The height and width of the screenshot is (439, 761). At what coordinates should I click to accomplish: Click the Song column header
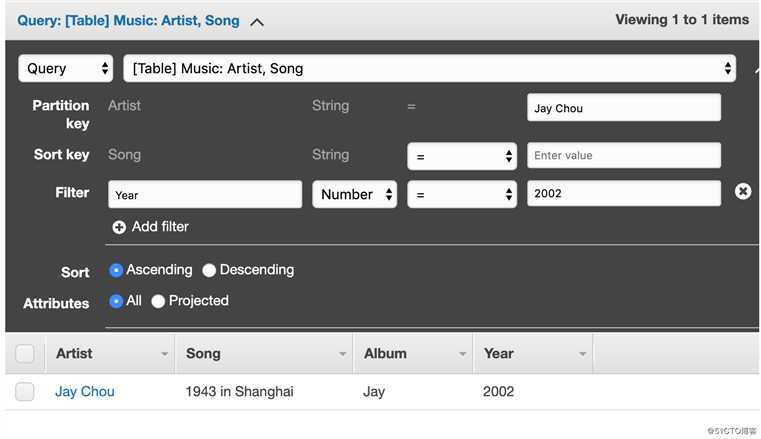[264, 354]
